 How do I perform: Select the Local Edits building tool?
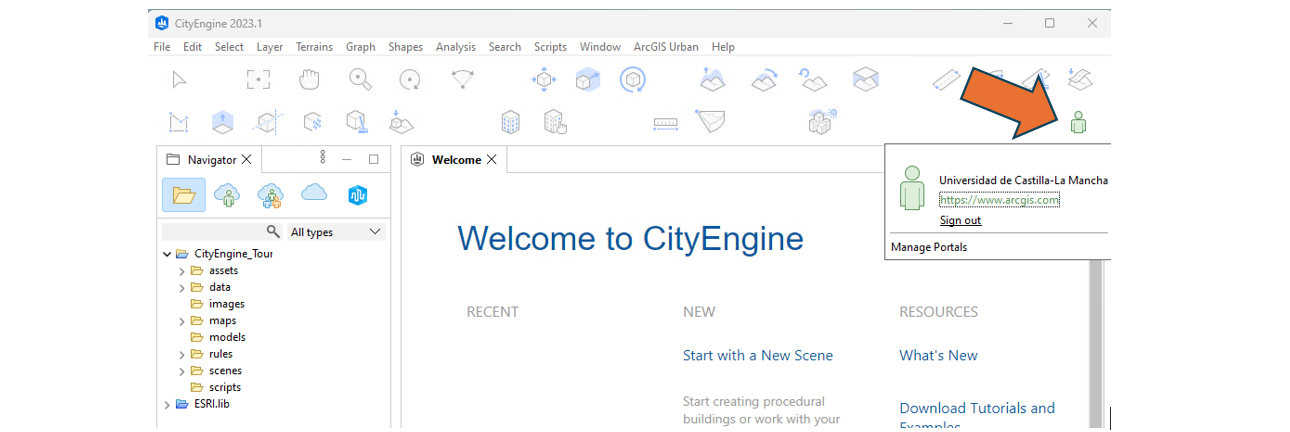555,122
